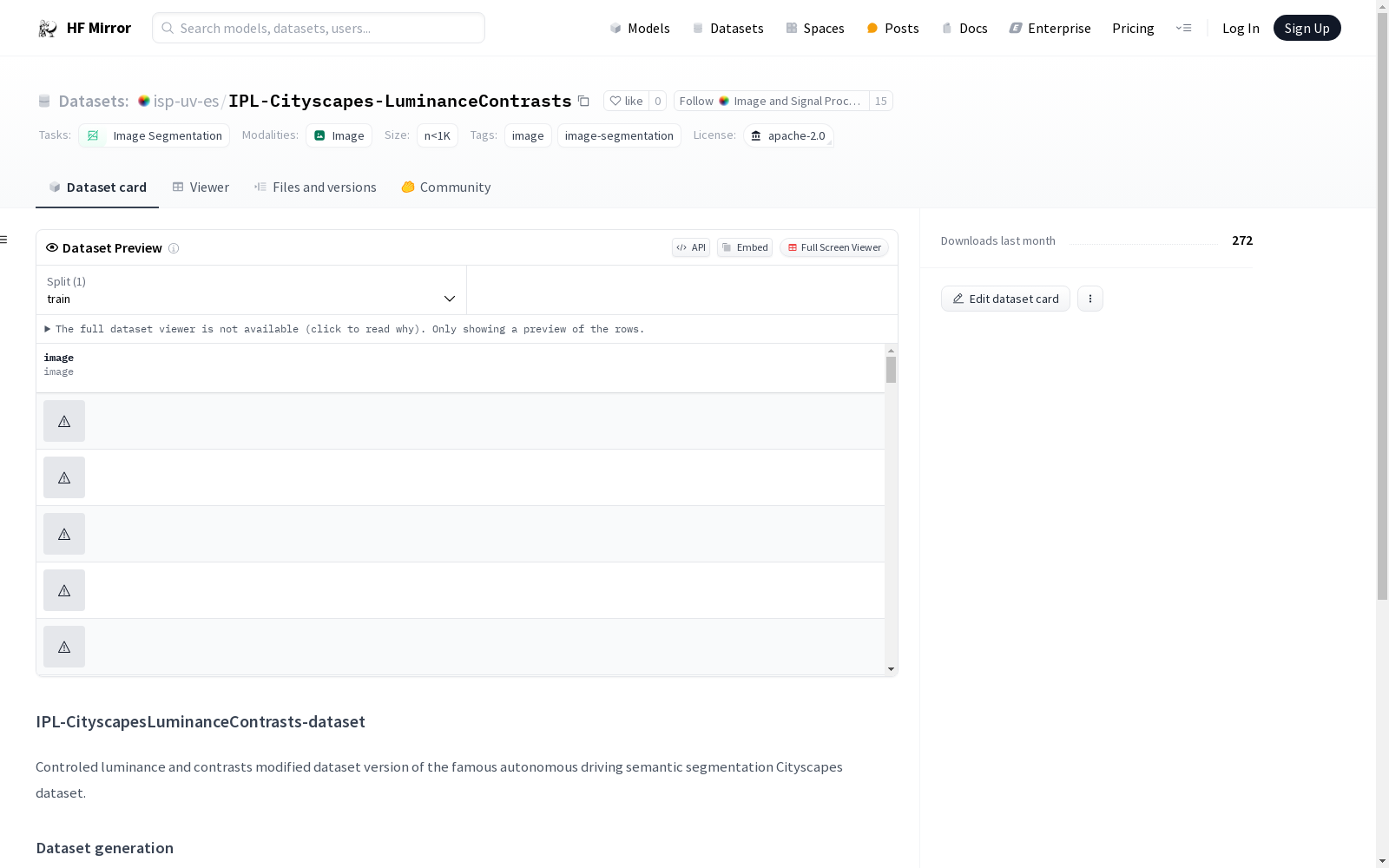The image size is (1389, 868).
Task: Open the isp-uv-es organization link
Action: coord(186,101)
